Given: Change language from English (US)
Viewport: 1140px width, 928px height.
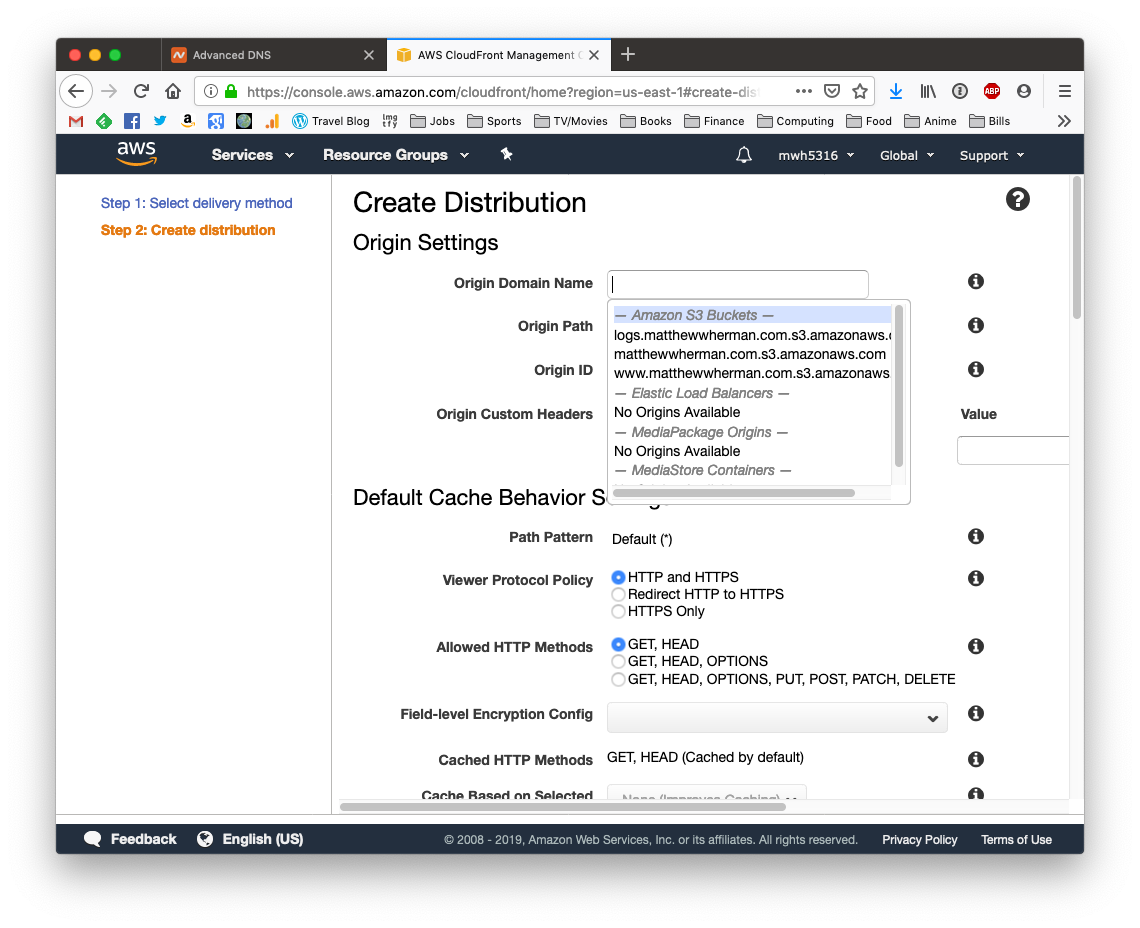Looking at the screenshot, I should pos(250,839).
